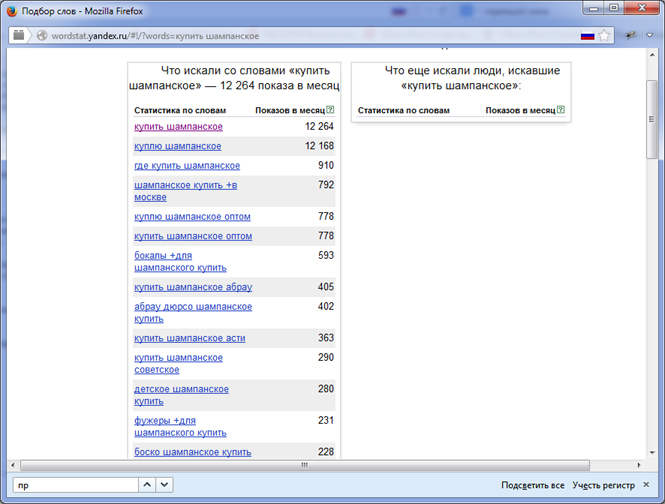Click left column header 'Статистика по словам'
Viewport: 665px width, 504px height.
[x=180, y=110]
